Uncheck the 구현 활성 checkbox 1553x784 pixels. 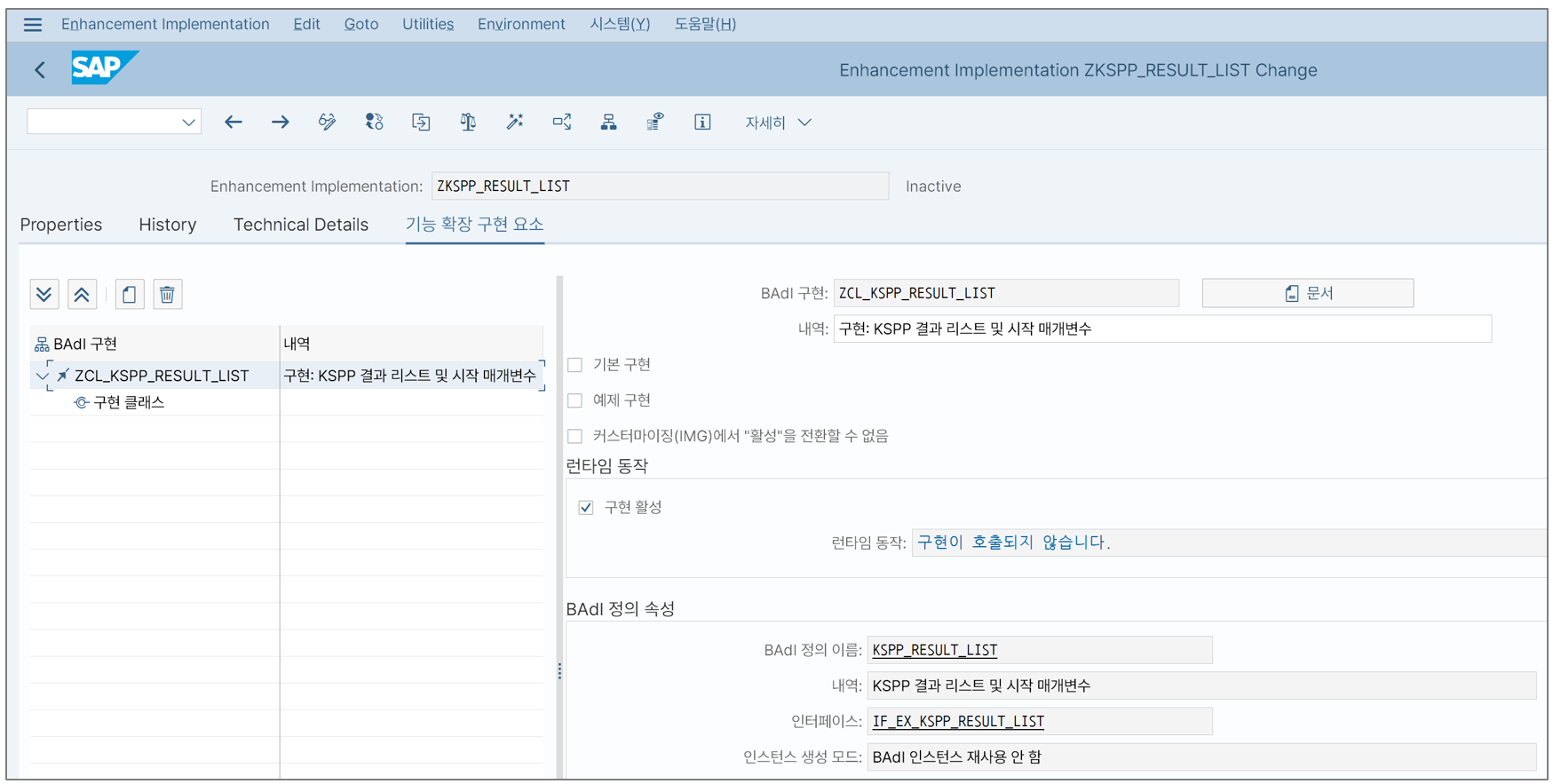pos(586,508)
